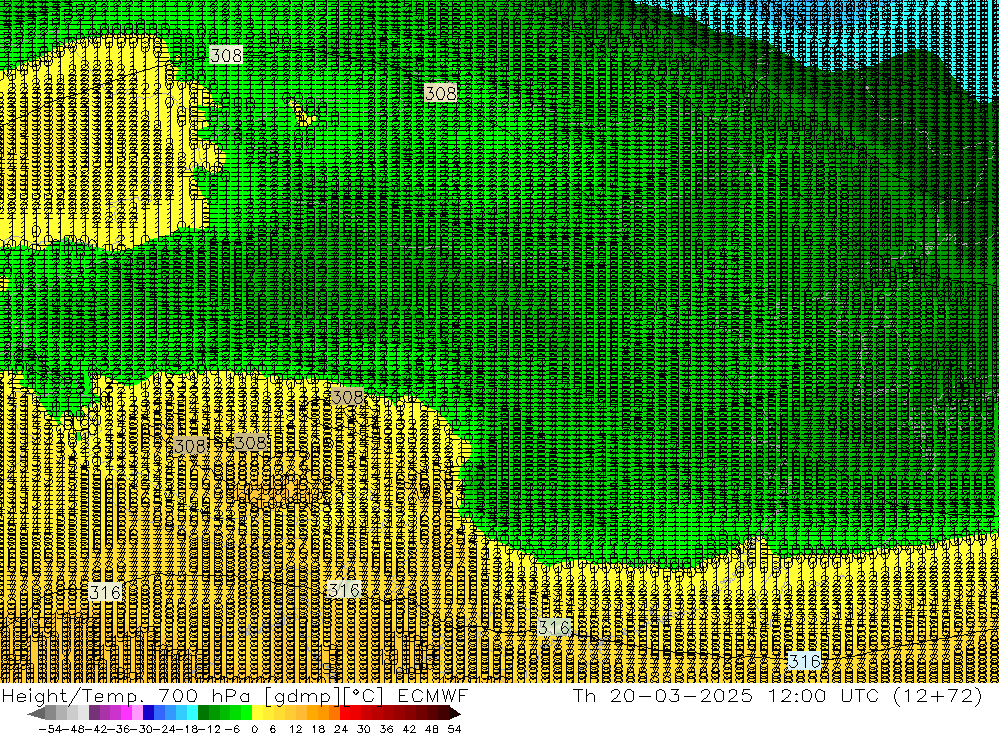The height and width of the screenshot is (733, 1000).
Task: Select the "[gdmp][°C]" units text
Action: [324, 695]
